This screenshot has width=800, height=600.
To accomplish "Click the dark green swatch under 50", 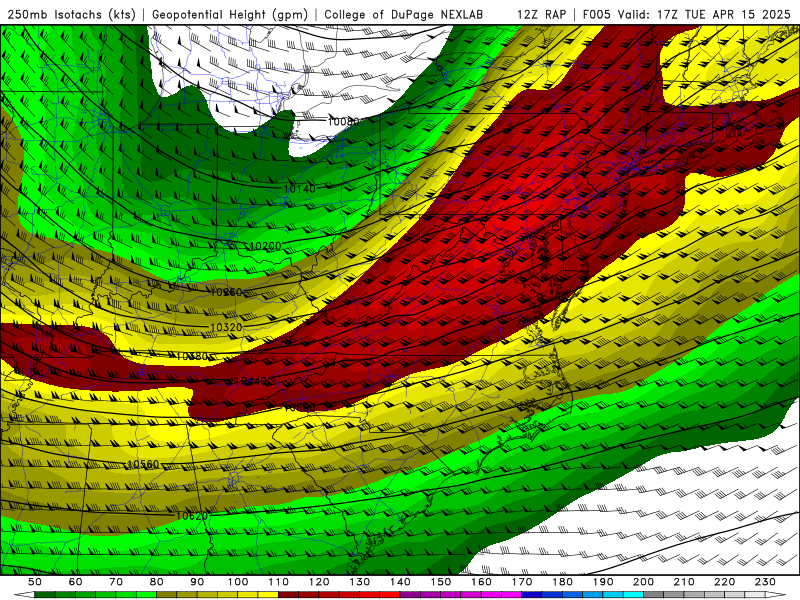I will pyautogui.click(x=45, y=595).
